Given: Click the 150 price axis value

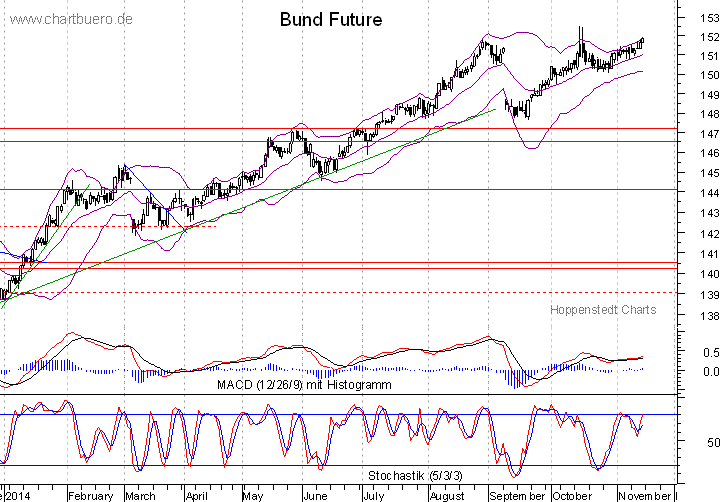Looking at the screenshot, I should 710,75.
